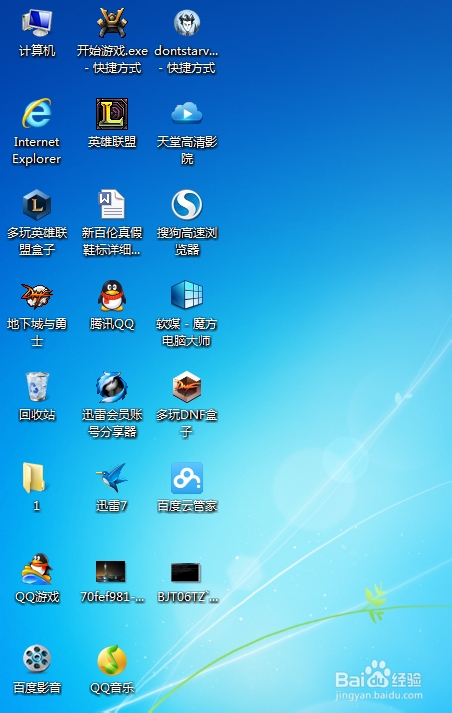Select the 百度影音 film reel icon
The width and height of the screenshot is (452, 713).
coord(37,659)
